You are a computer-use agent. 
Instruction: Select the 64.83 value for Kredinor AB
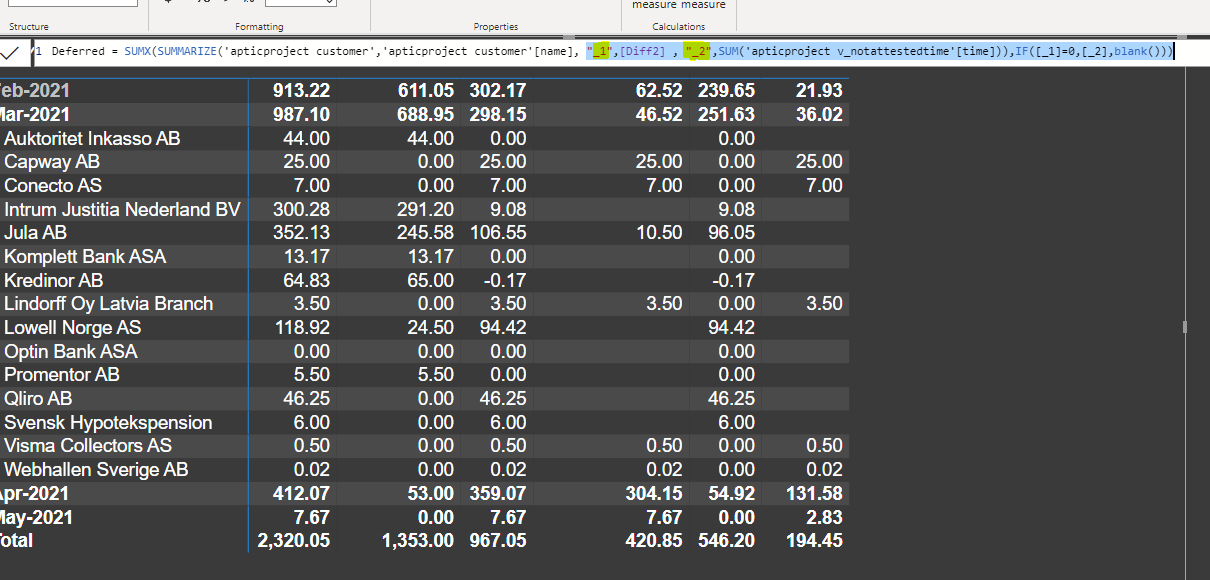(x=307, y=281)
